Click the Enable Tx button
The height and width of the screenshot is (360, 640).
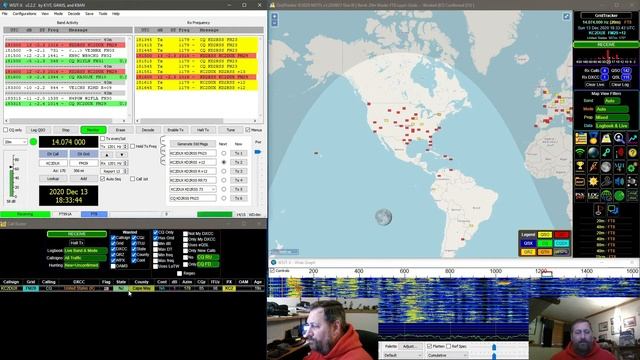pyautogui.click(x=176, y=130)
